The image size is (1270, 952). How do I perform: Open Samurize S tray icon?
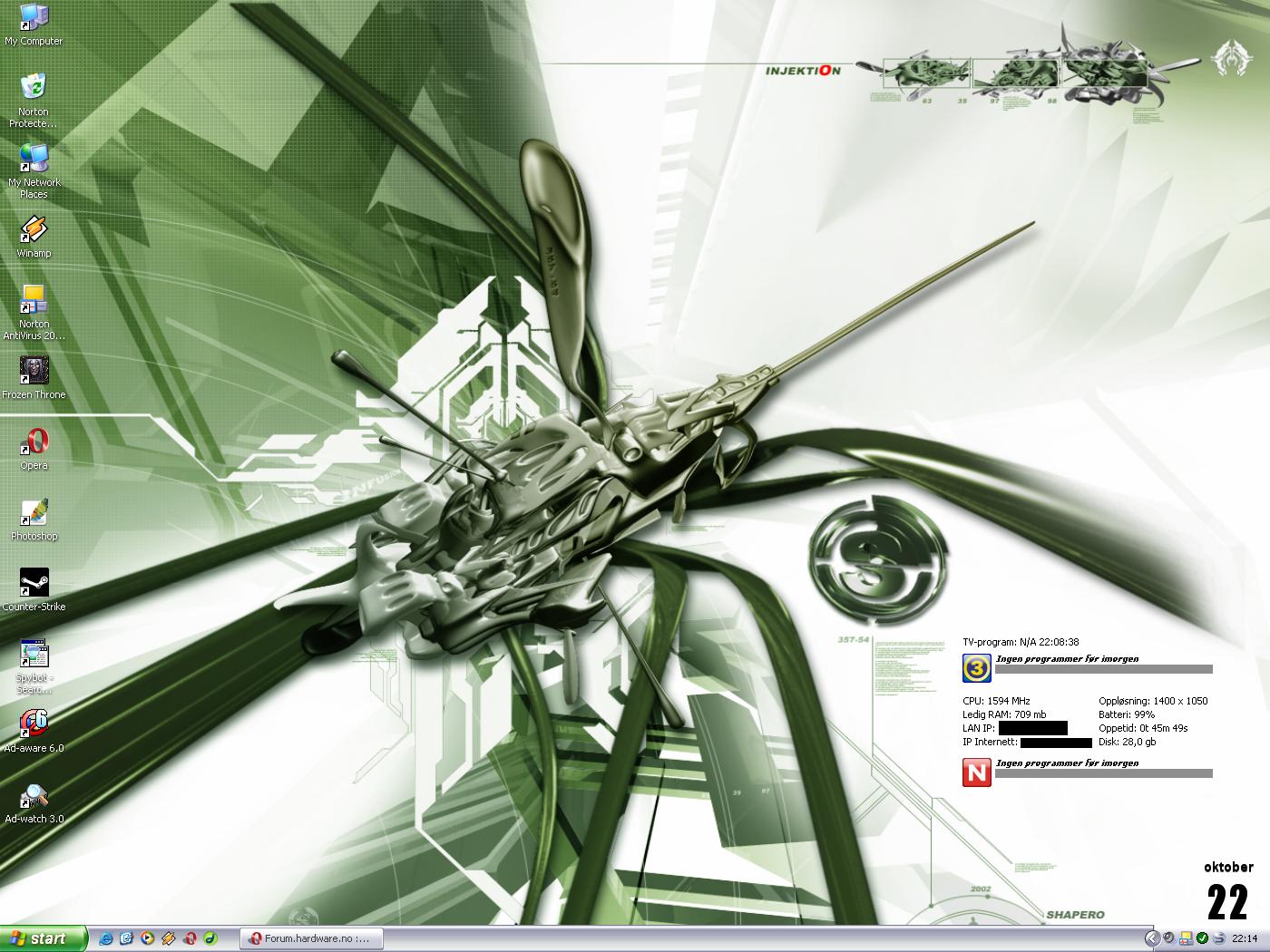coord(1219,938)
